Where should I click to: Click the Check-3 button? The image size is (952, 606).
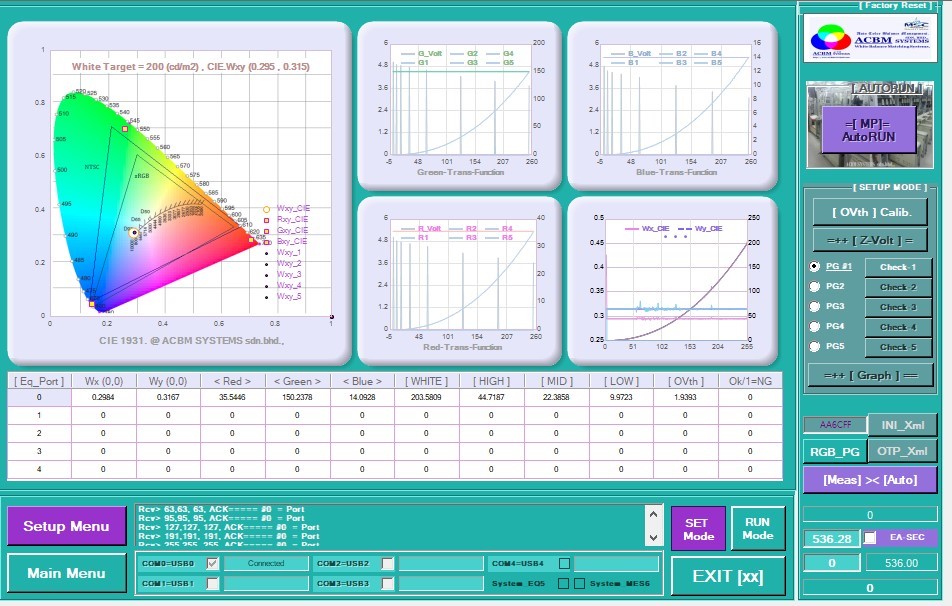tap(898, 307)
